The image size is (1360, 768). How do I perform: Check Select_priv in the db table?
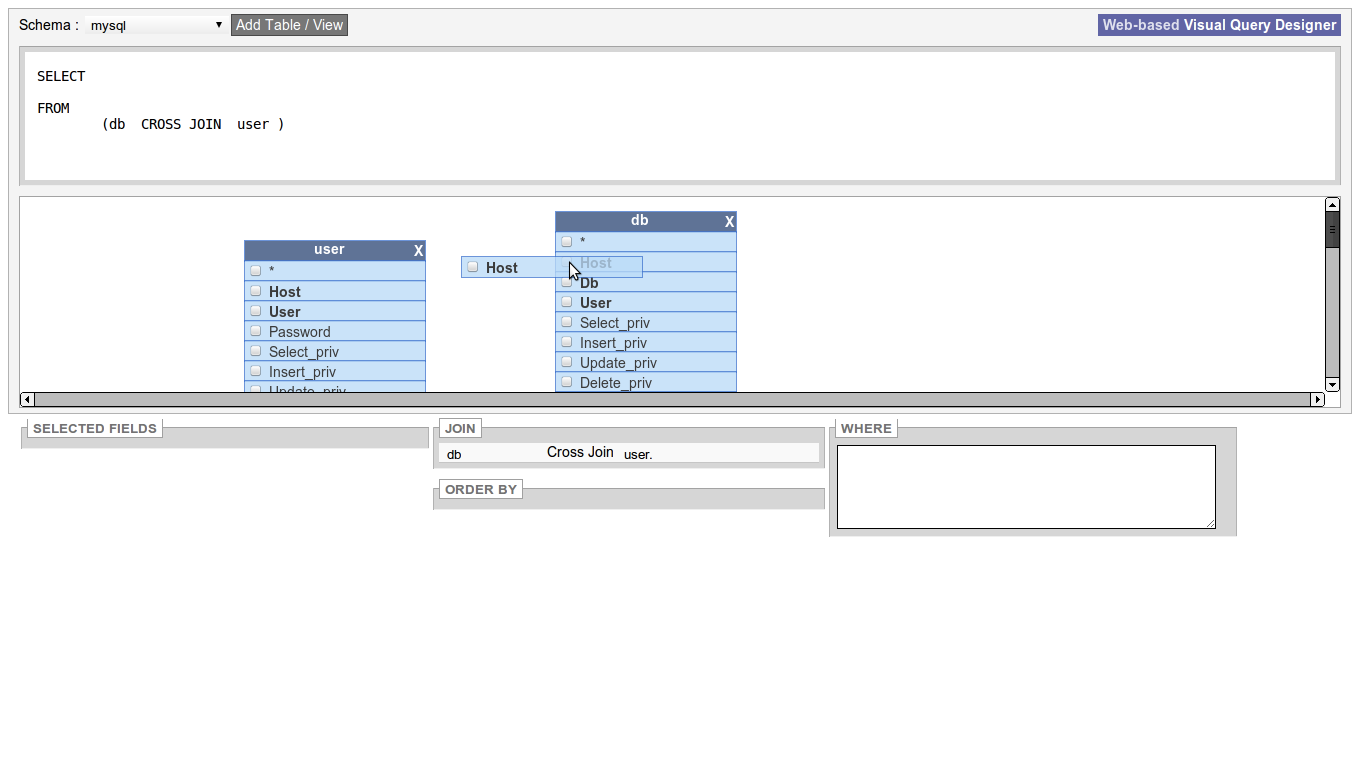[x=567, y=322]
